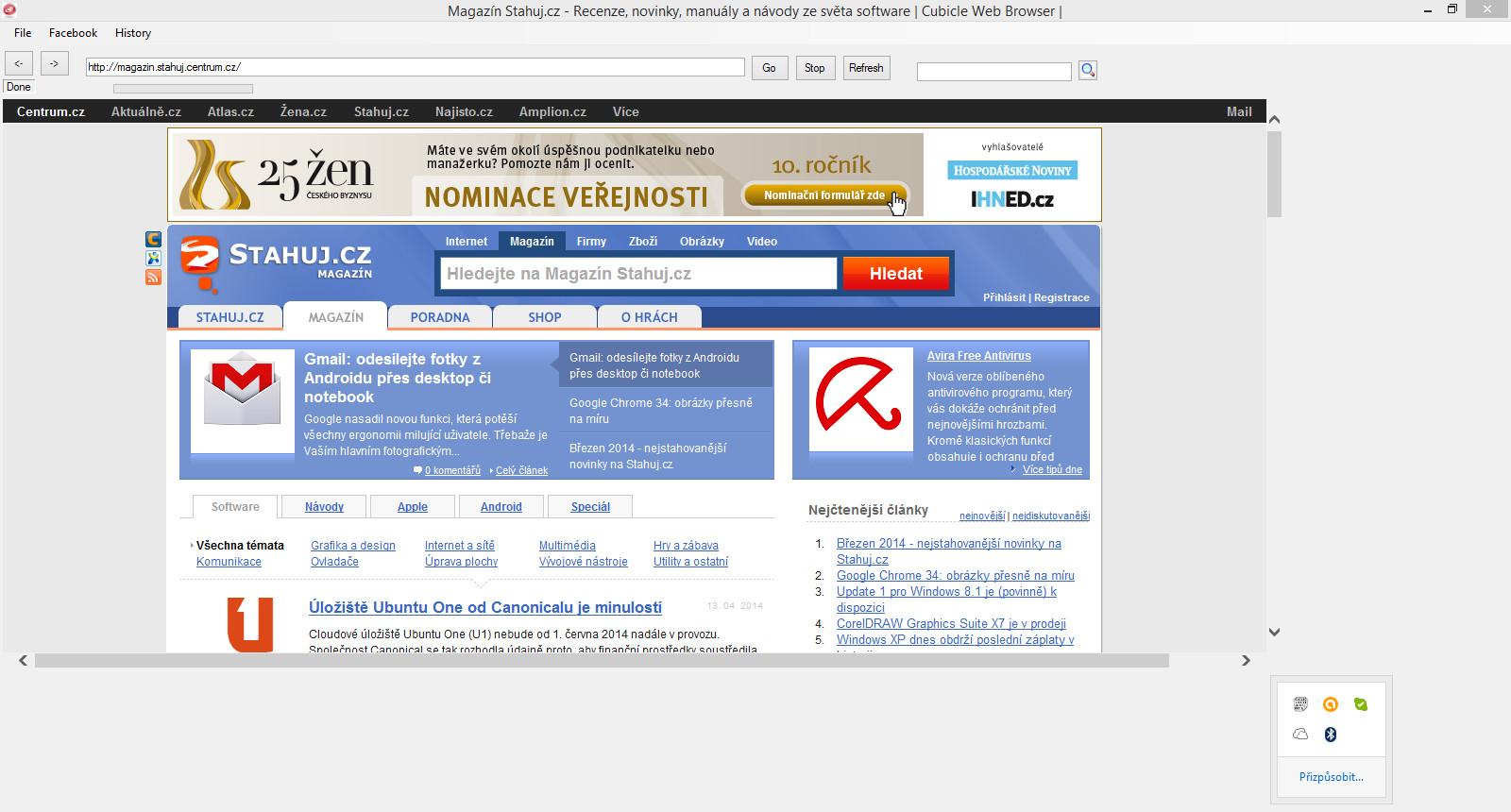Switch to the PORADNA site tab
Screen dimensions: 1511x812
(440, 317)
